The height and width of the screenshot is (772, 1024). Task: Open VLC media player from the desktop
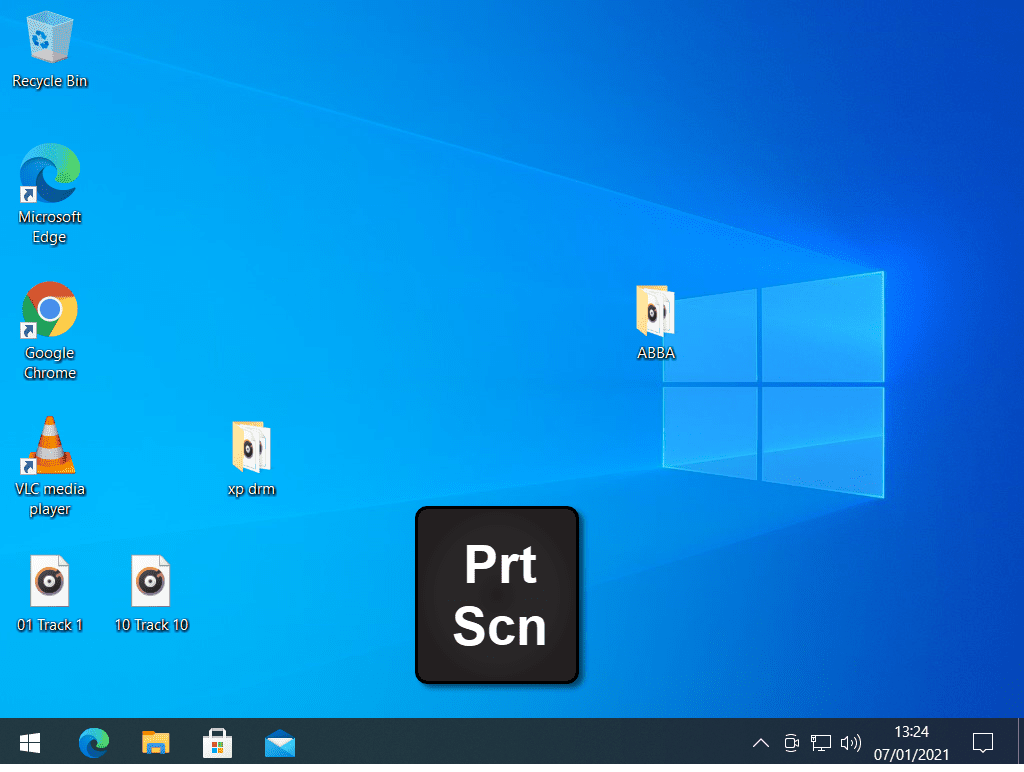coord(50,445)
